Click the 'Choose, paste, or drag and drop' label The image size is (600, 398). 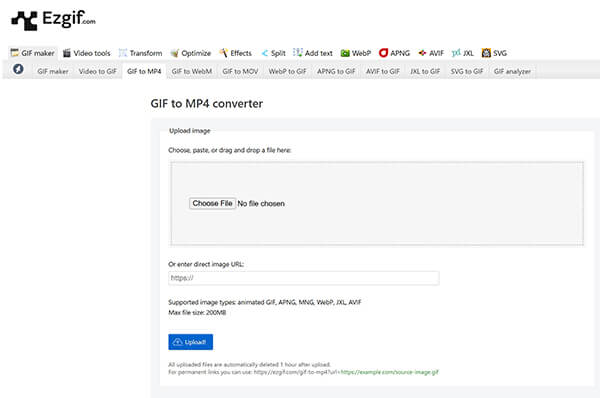click(x=230, y=150)
